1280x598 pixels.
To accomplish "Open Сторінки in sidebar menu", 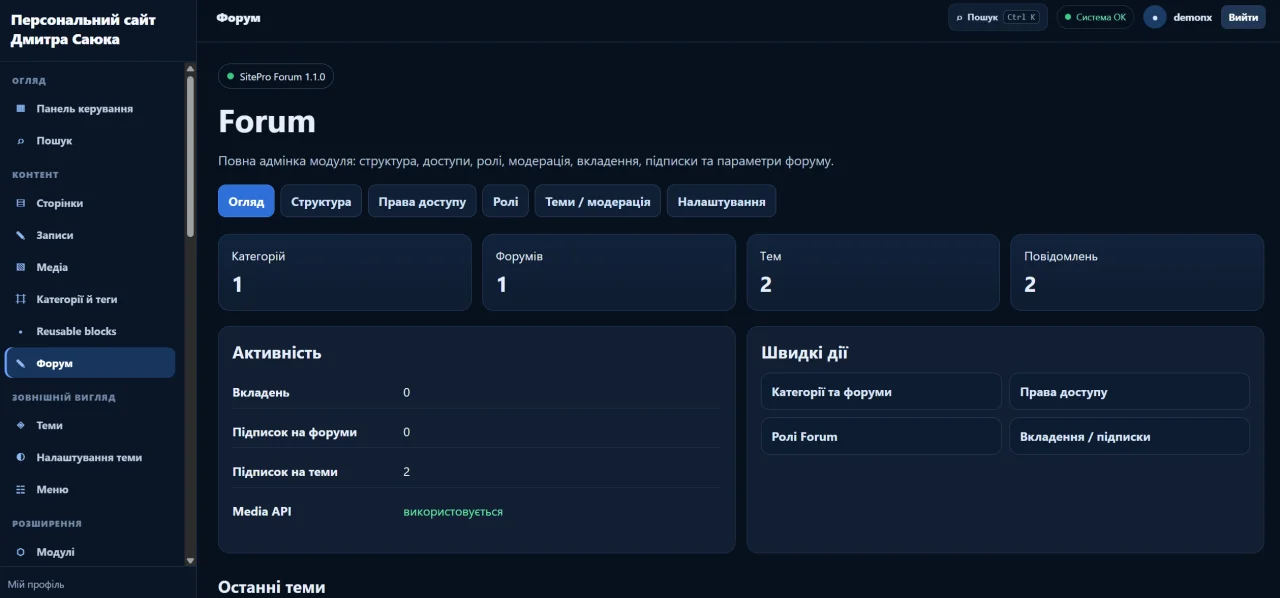I will coord(90,203).
